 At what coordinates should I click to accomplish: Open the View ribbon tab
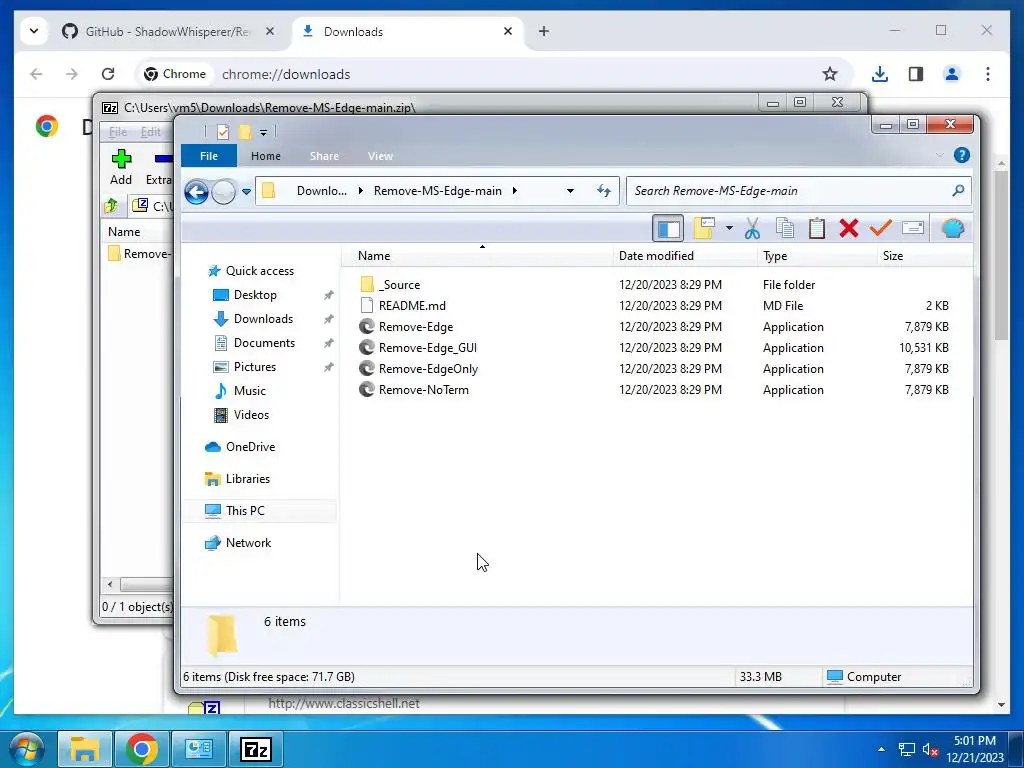tap(380, 156)
